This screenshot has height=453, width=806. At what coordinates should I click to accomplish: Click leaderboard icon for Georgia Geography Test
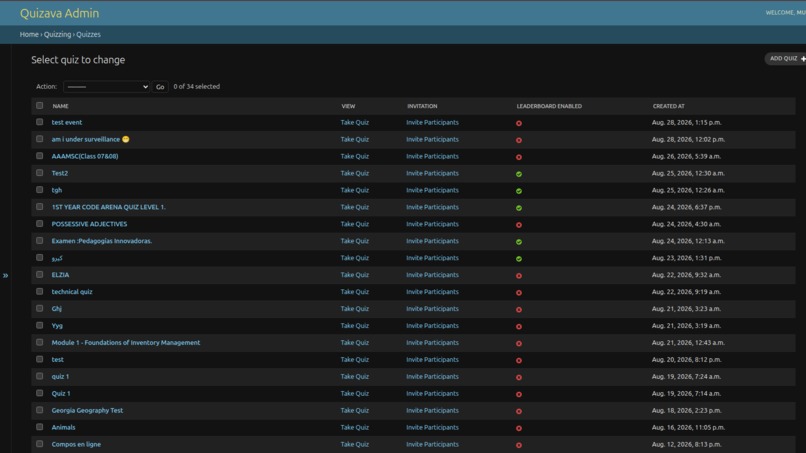519,411
